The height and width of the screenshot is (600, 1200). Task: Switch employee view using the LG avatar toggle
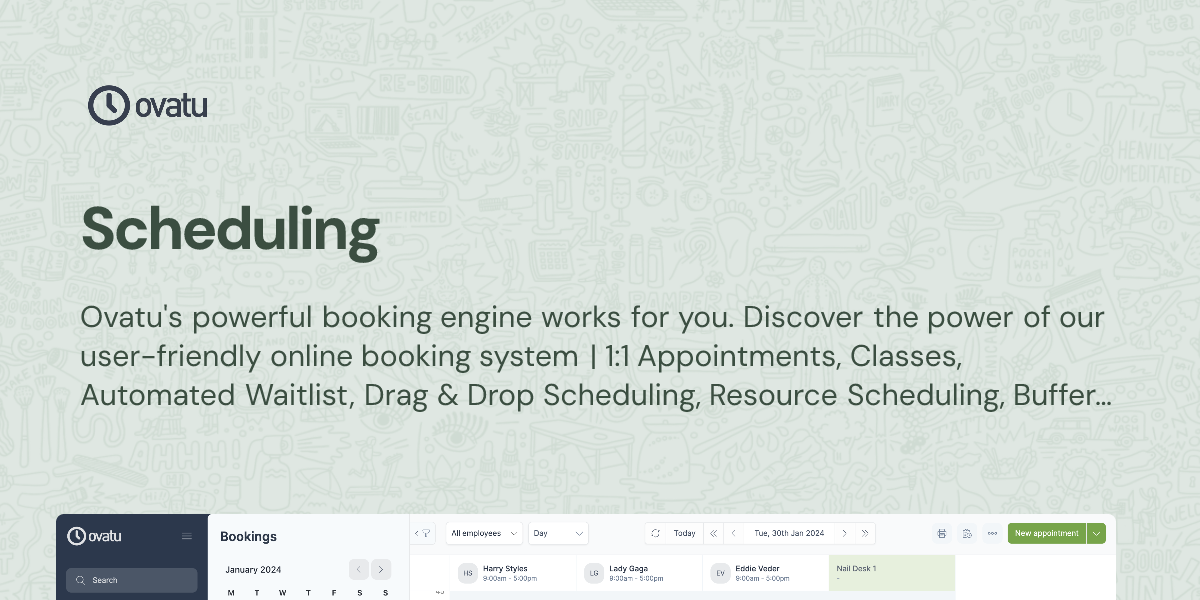coord(594,572)
